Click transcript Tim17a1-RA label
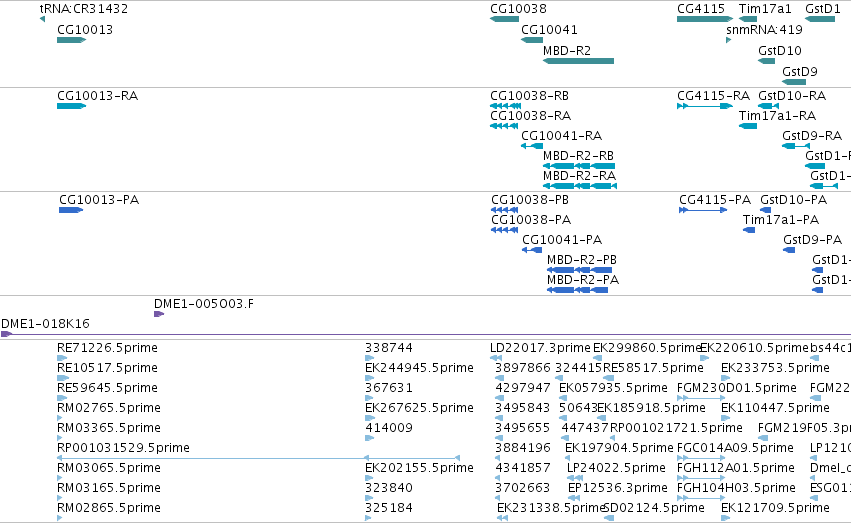Viewport: 851px width, 523px height. 777,116
